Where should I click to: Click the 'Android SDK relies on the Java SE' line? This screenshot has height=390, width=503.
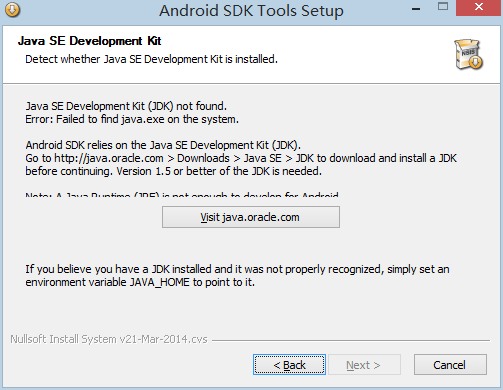[x=163, y=145]
